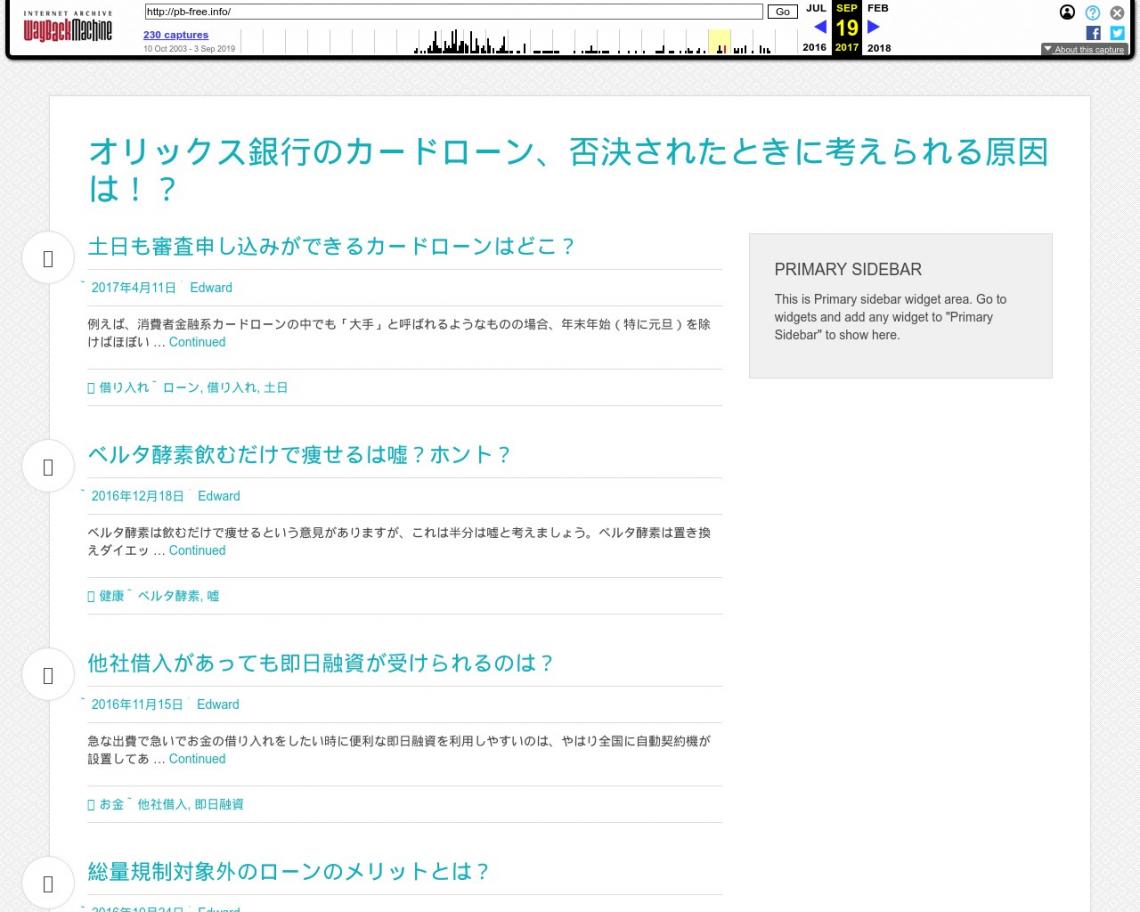This screenshot has height=912, width=1140.
Task: Open the ベルタ酵素 tag link
Action: pyautogui.click(x=169, y=596)
